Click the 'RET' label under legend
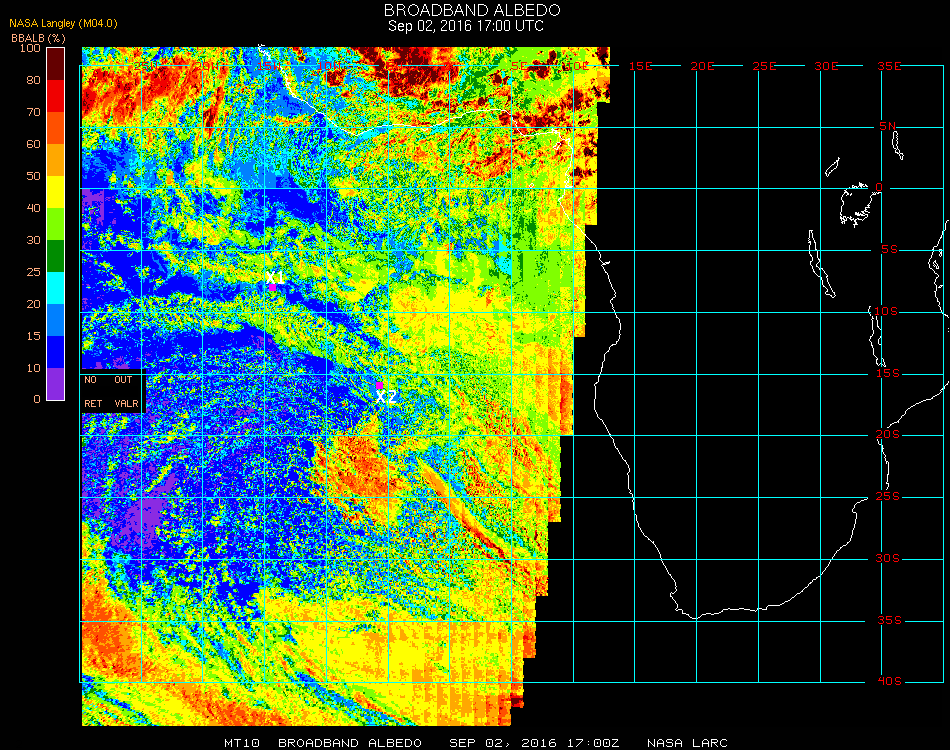Screen dimensions: 950x750 pyautogui.click(x=93, y=403)
